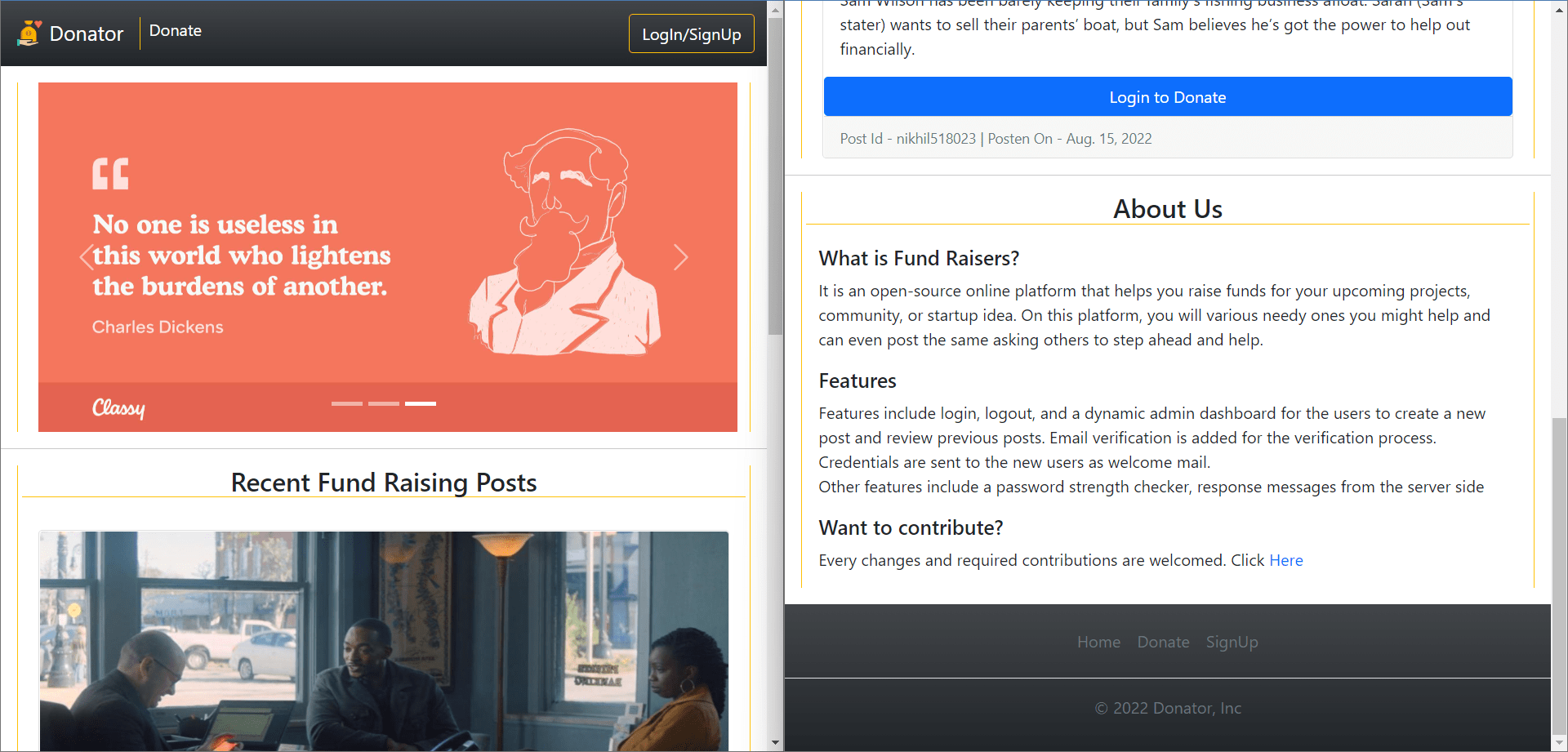
Task: Select the third carousel indicator
Action: coord(421,403)
